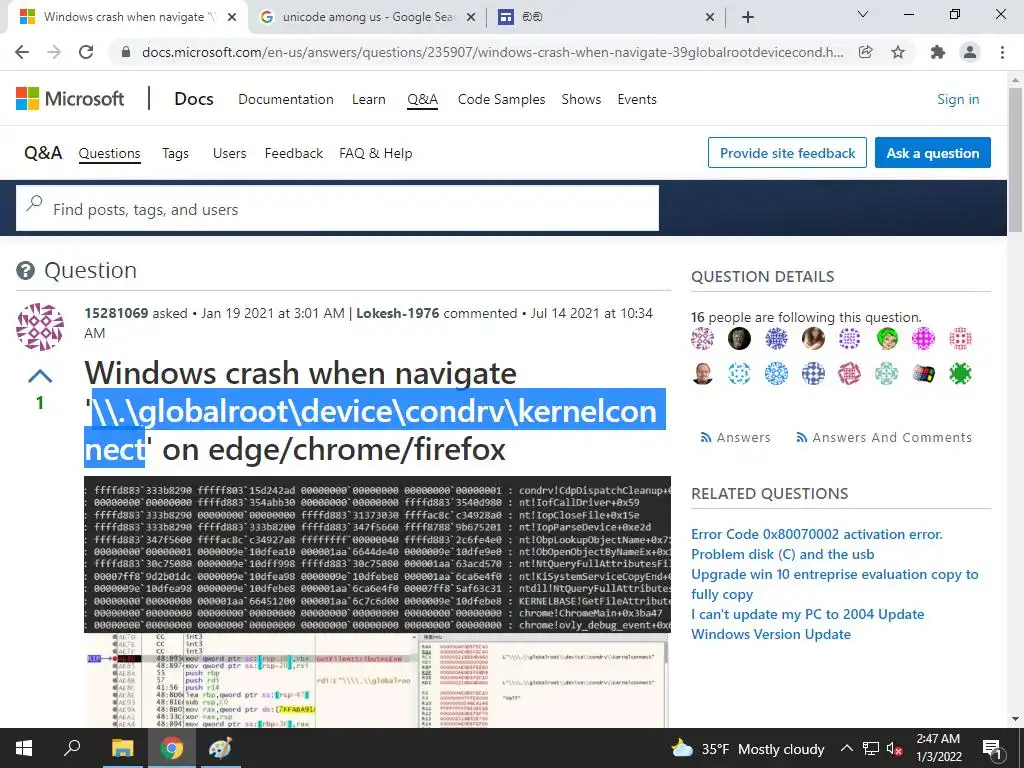The width and height of the screenshot is (1024, 768).
Task: Click the first follower avatar in question details
Action: 703,338
